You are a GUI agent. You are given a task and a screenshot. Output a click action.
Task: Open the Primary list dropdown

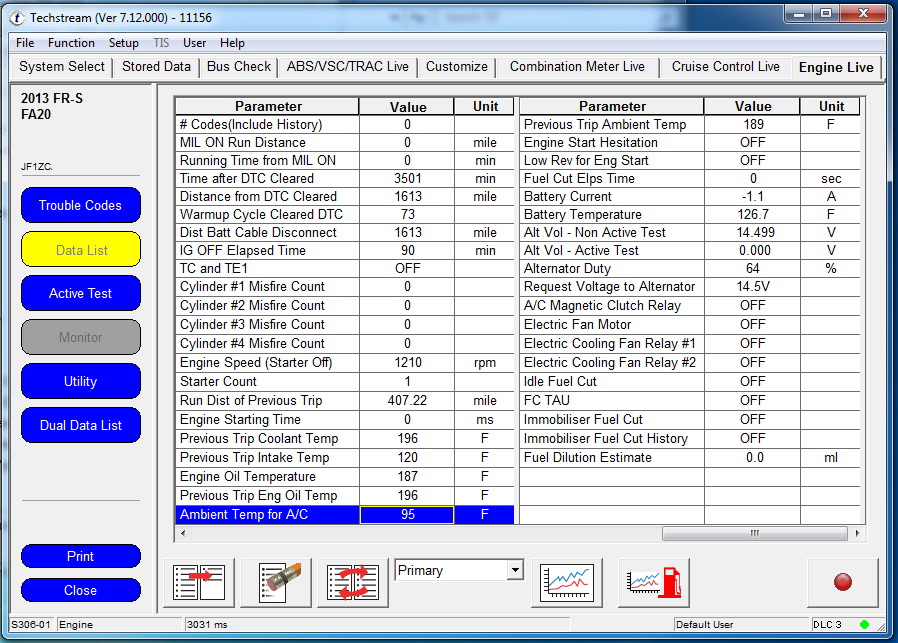[515, 570]
